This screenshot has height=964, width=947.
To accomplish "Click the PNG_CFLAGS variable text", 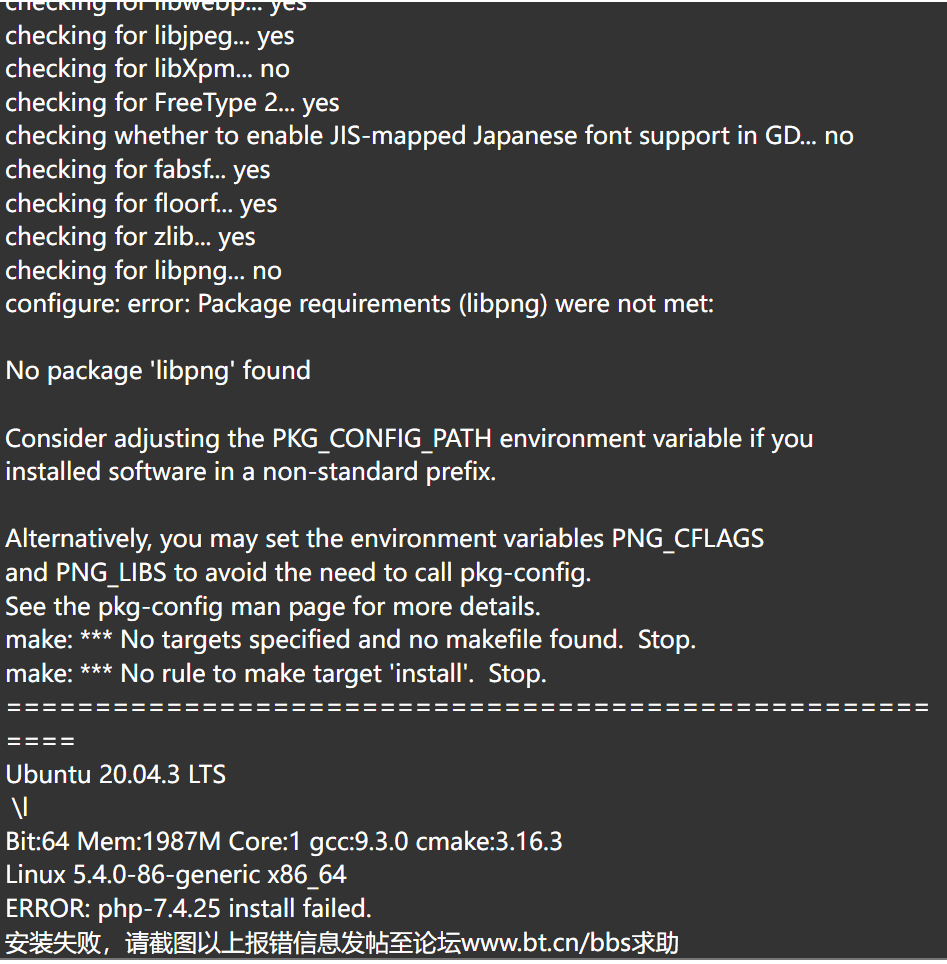I will click(687, 539).
